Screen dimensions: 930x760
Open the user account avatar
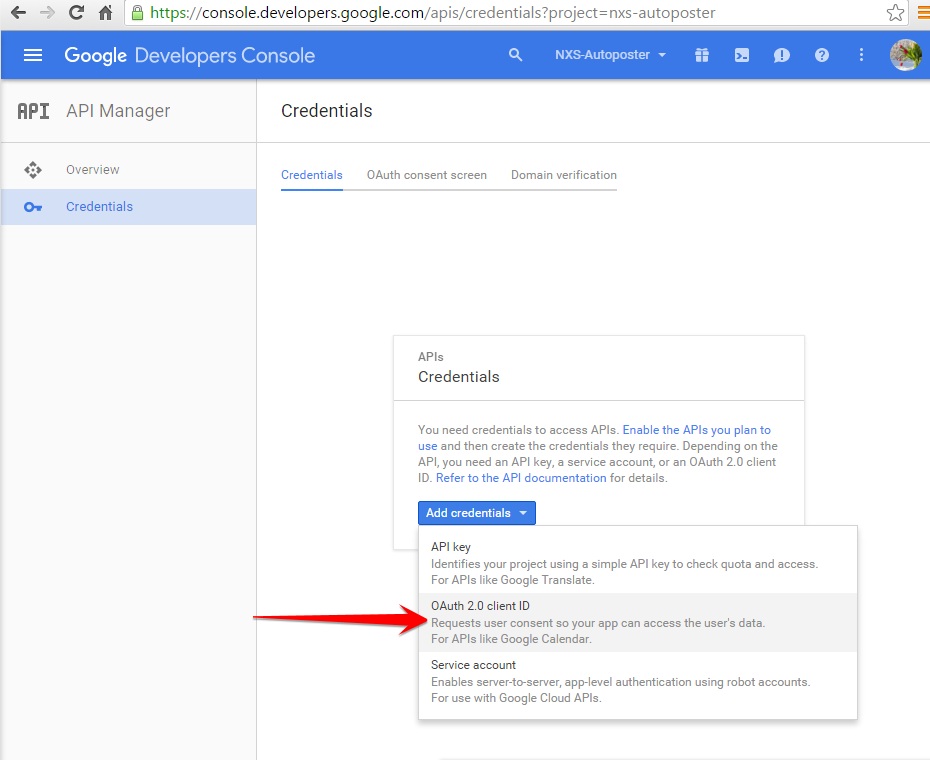pyautogui.click(x=906, y=55)
